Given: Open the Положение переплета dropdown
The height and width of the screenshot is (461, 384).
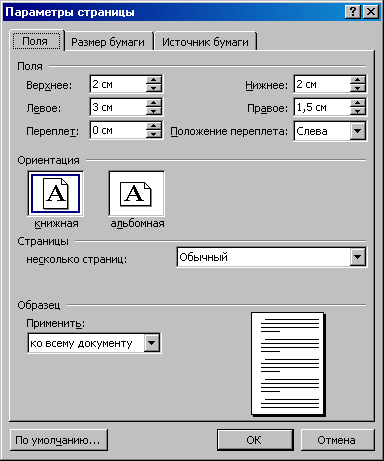Looking at the screenshot, I should tap(358, 131).
